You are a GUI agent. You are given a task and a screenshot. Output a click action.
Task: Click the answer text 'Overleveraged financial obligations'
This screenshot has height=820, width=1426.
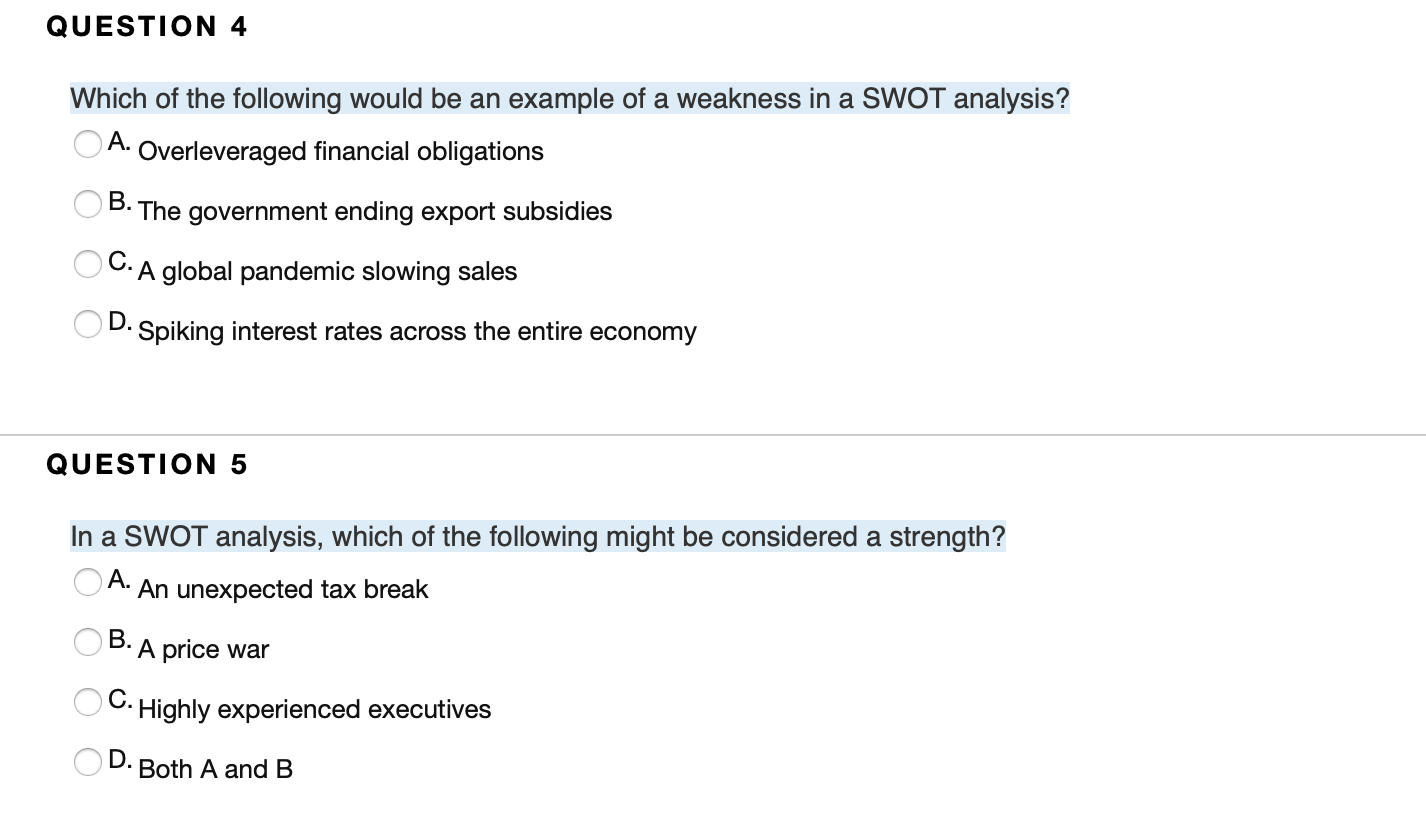(x=340, y=152)
